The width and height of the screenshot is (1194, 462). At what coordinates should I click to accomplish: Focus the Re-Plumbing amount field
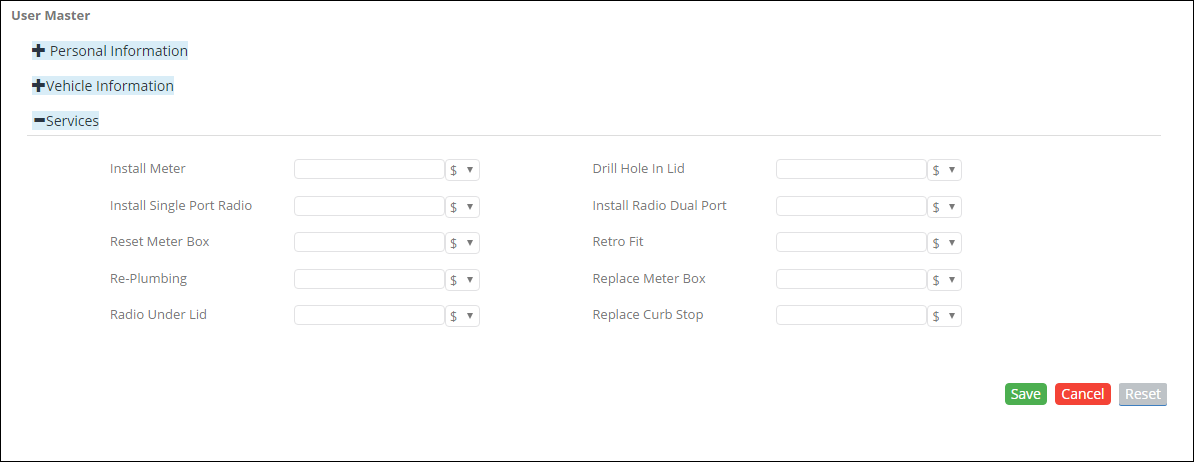(369, 279)
